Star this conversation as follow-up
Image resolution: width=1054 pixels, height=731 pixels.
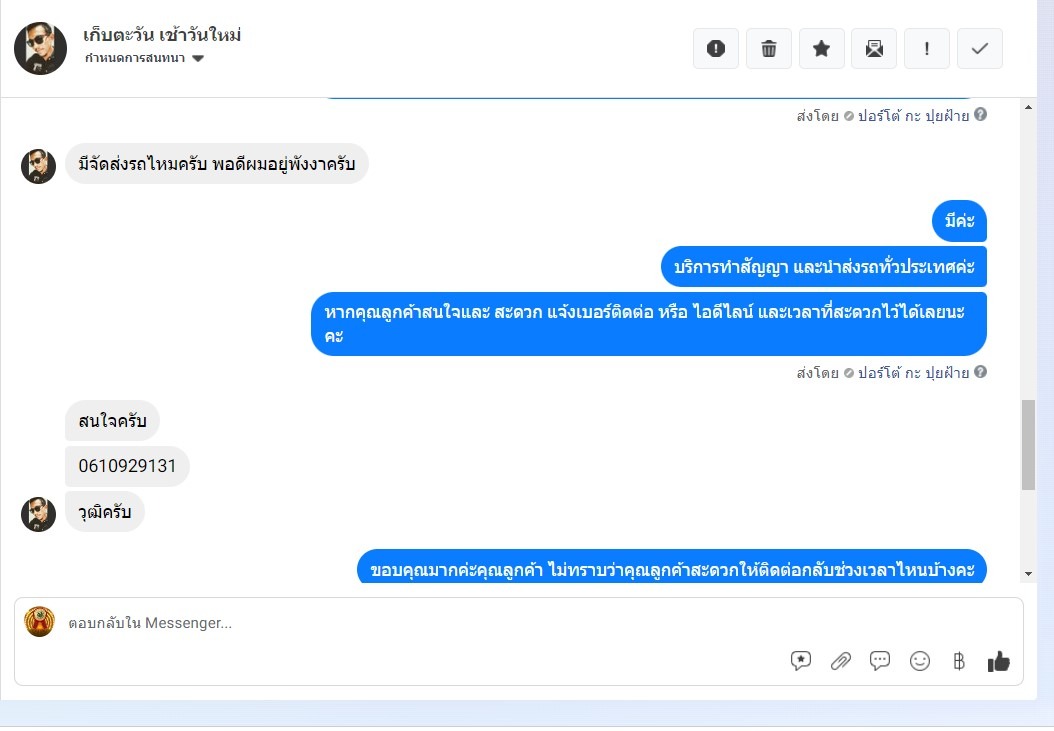coord(821,48)
